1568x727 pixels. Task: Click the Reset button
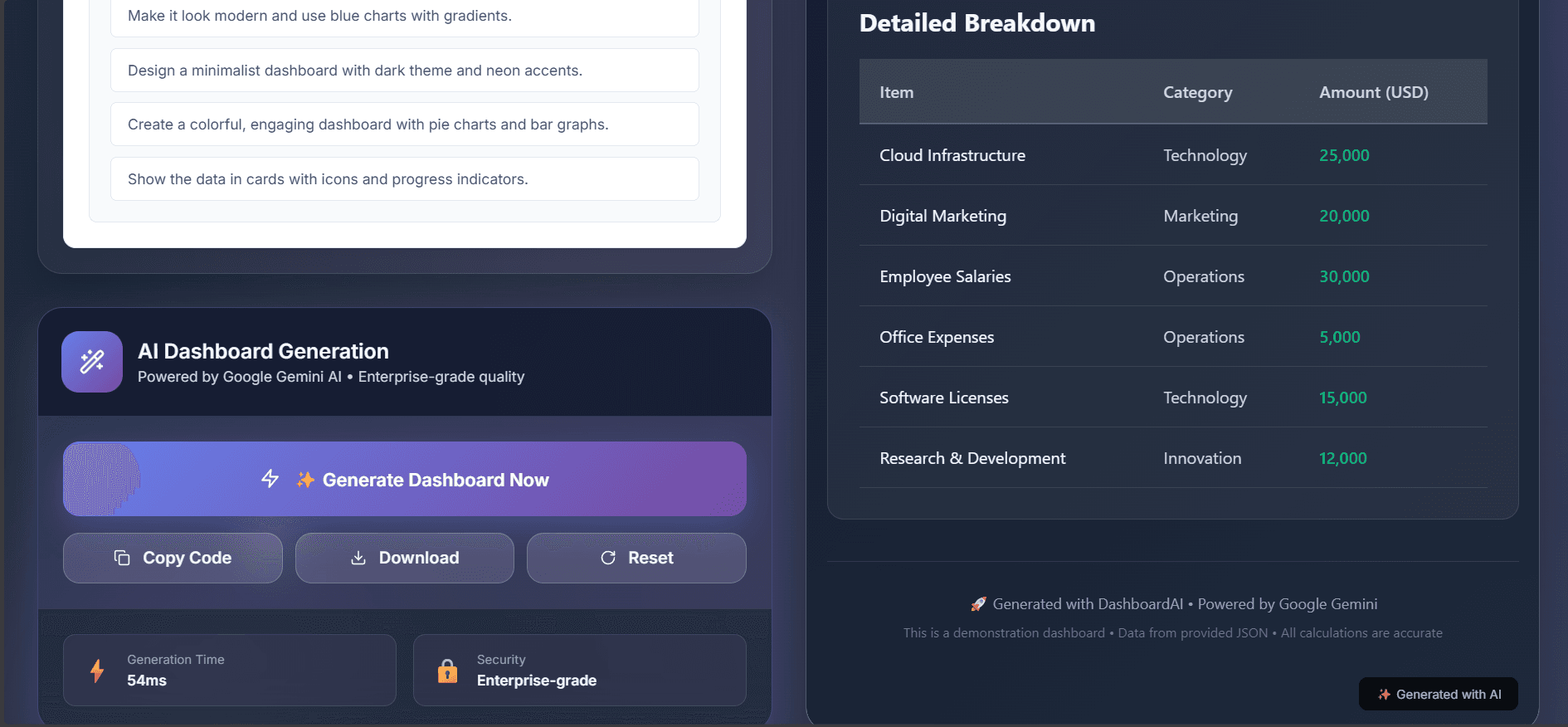tap(636, 558)
